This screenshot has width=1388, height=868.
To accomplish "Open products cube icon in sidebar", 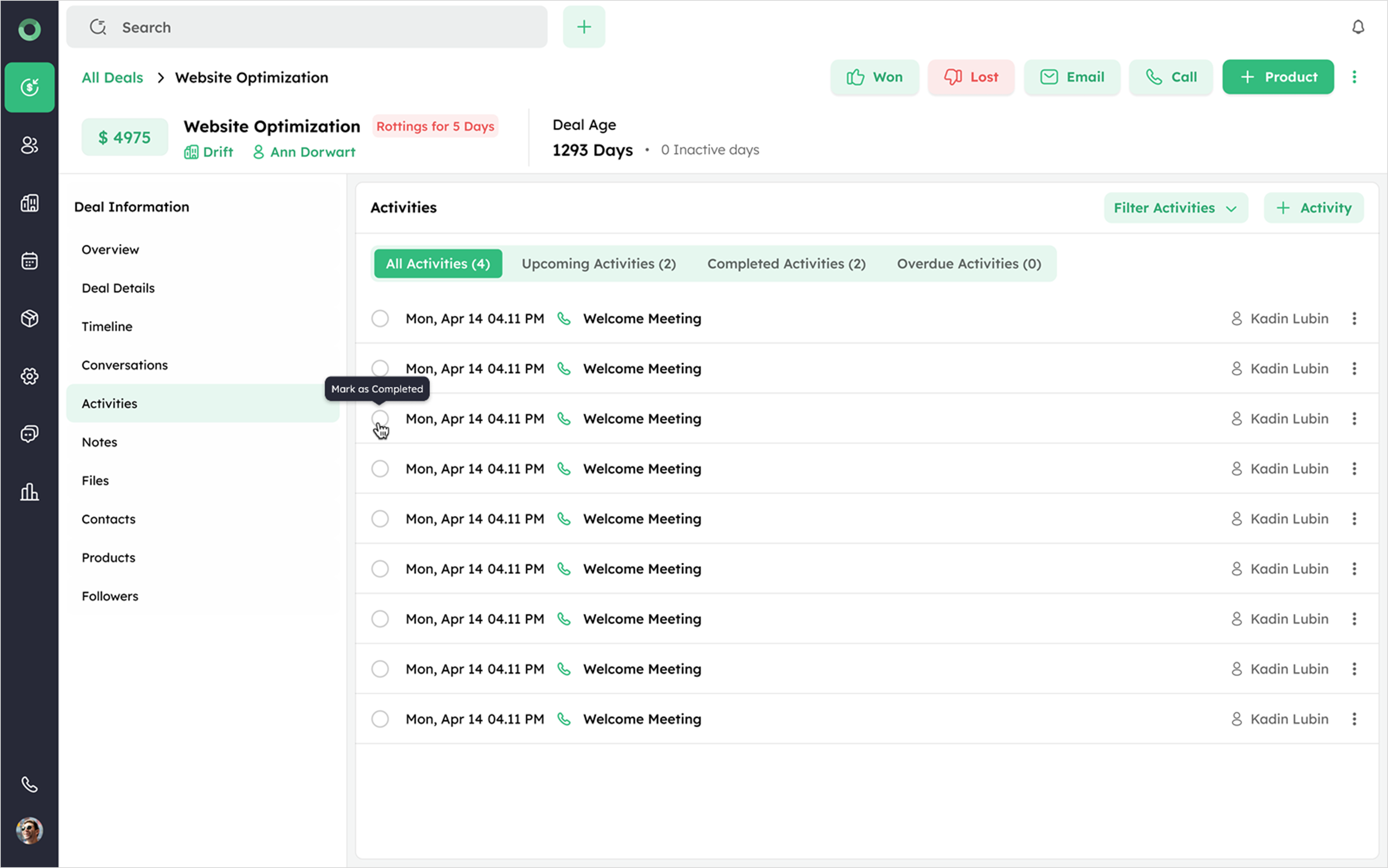I will point(30,318).
